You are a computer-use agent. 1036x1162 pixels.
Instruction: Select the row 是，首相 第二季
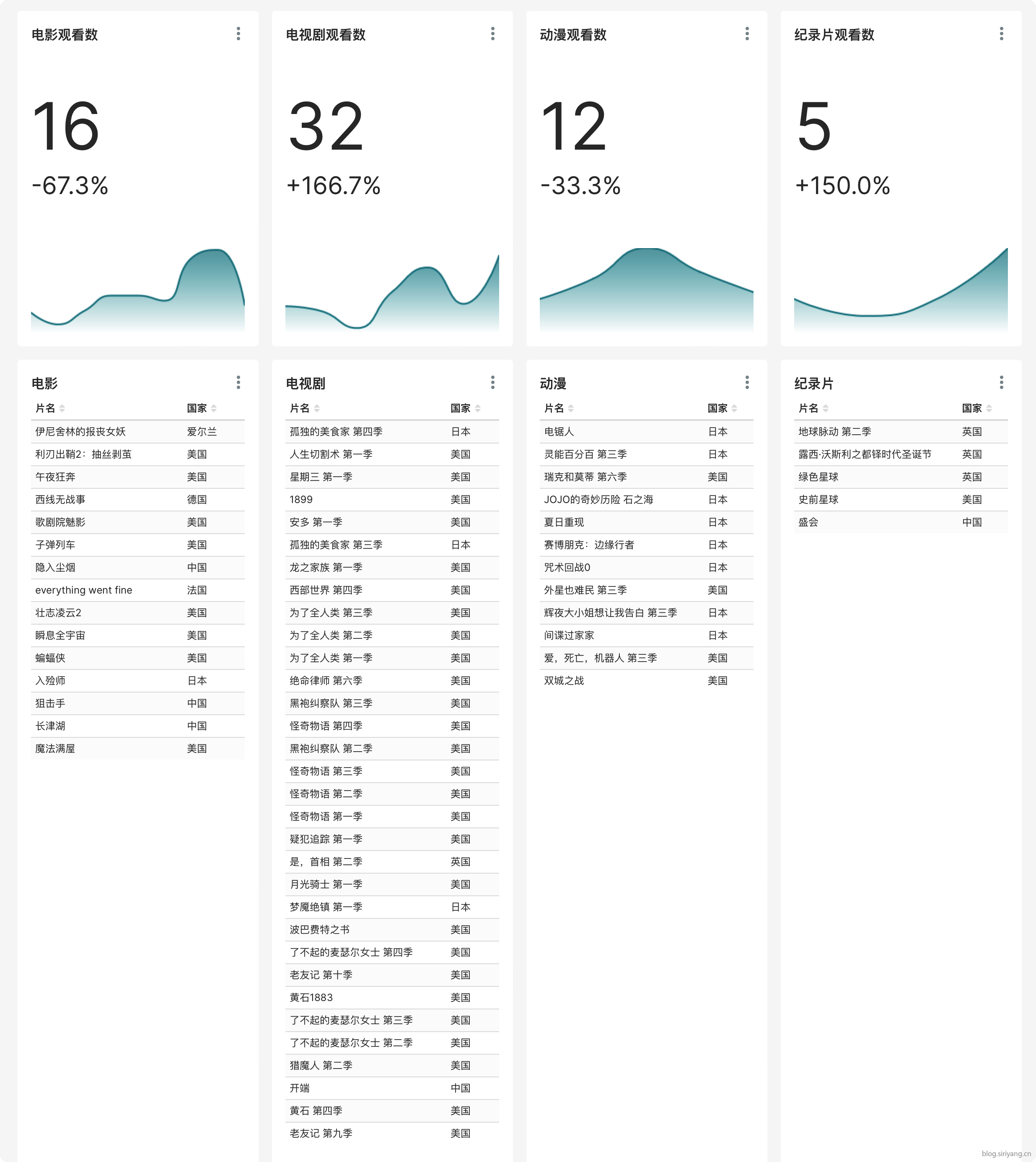pos(392,861)
